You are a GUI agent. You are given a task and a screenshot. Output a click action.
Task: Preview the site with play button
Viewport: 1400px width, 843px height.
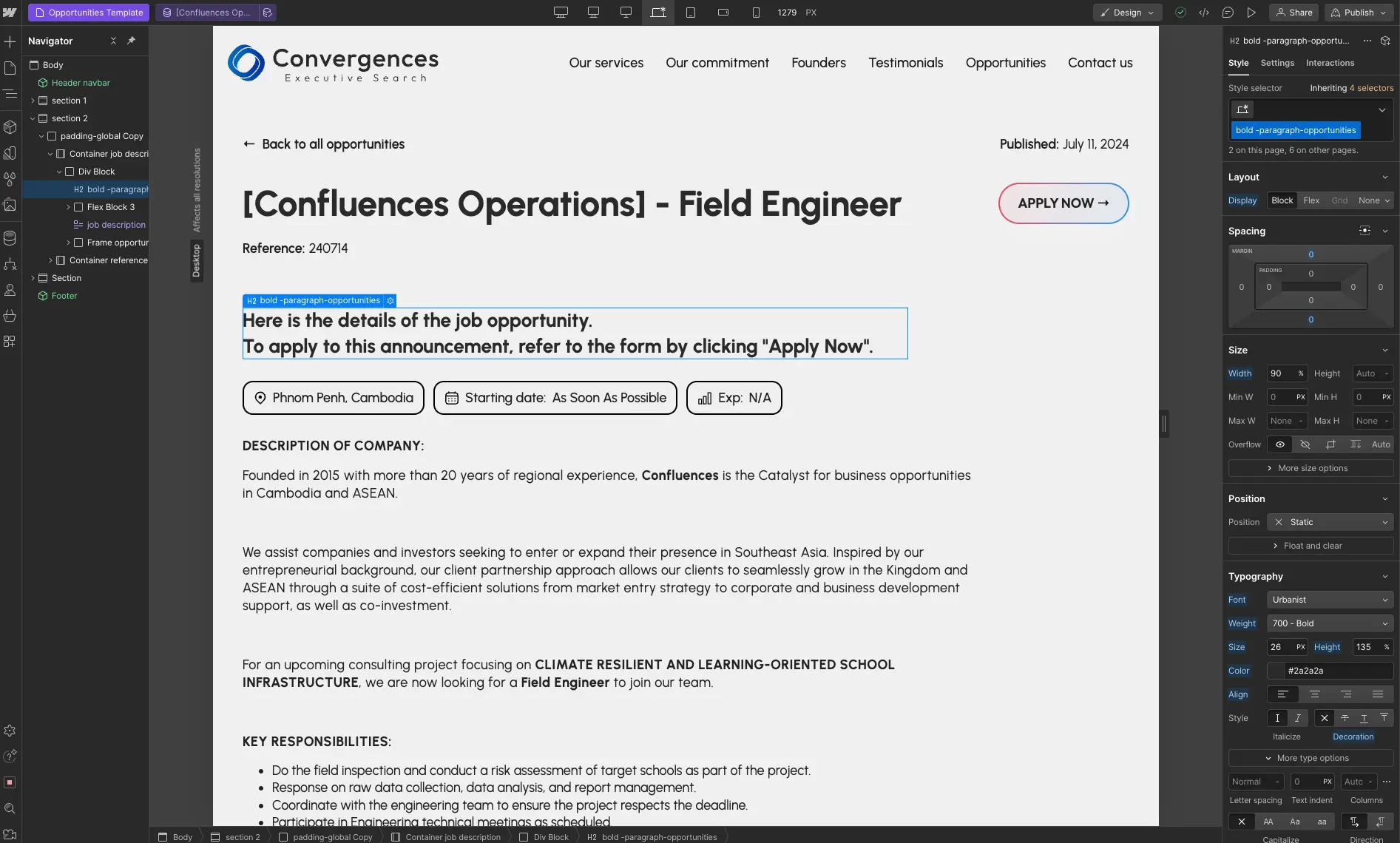click(1251, 13)
